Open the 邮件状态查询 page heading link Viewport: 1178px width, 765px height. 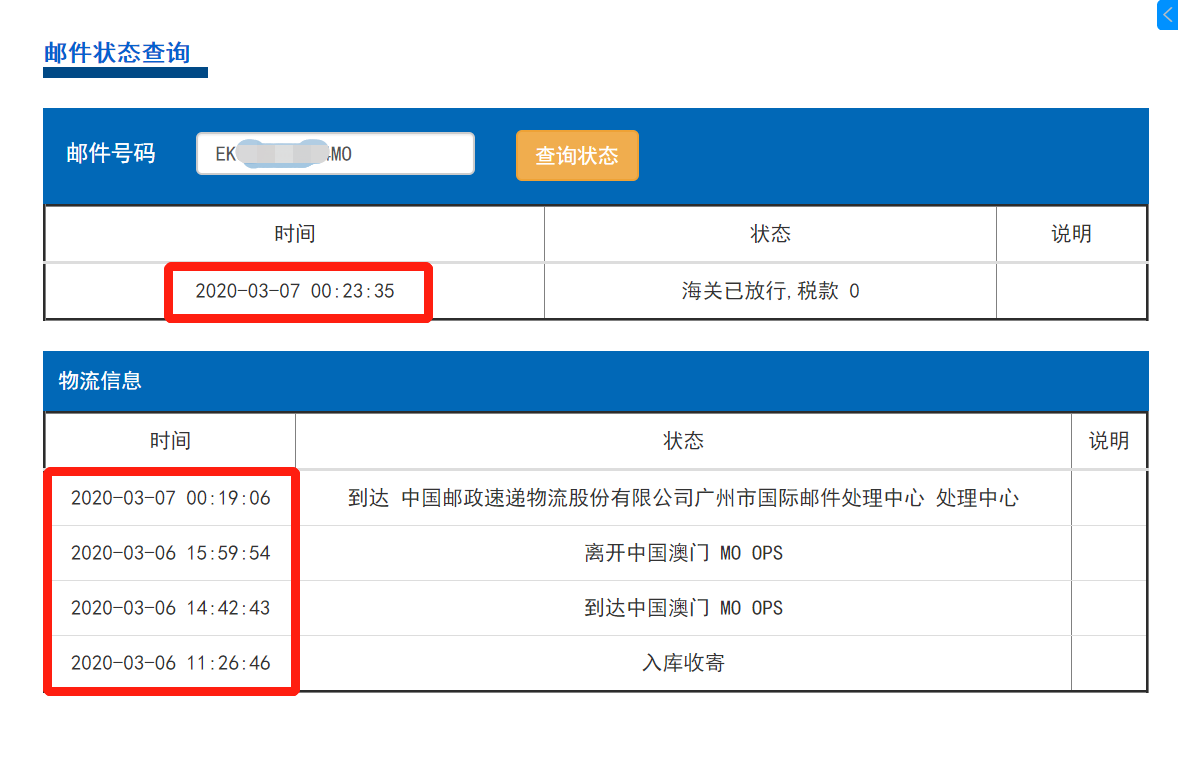pos(116,54)
